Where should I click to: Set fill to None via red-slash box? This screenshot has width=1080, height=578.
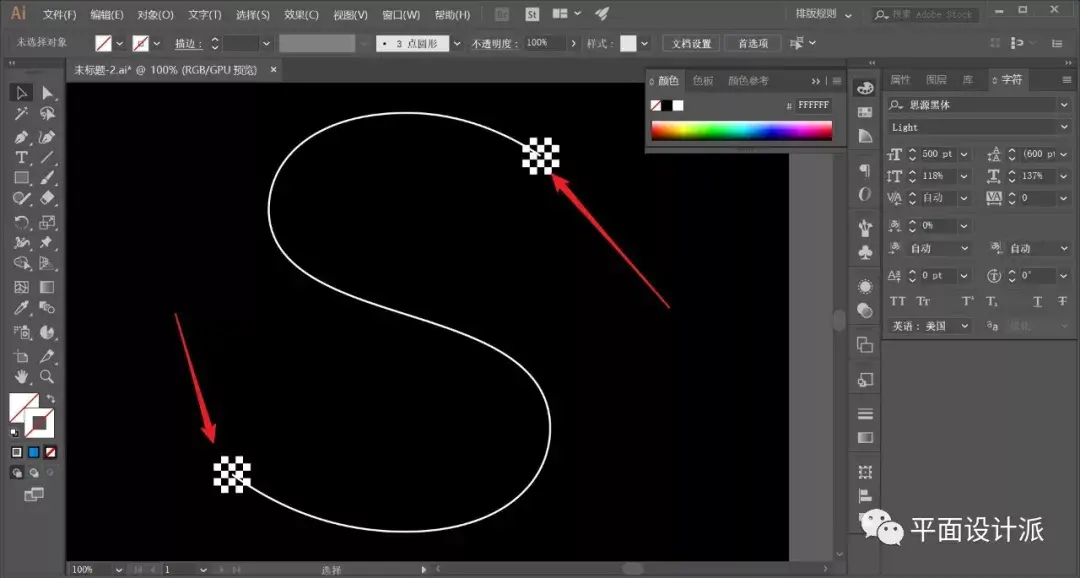(50, 453)
